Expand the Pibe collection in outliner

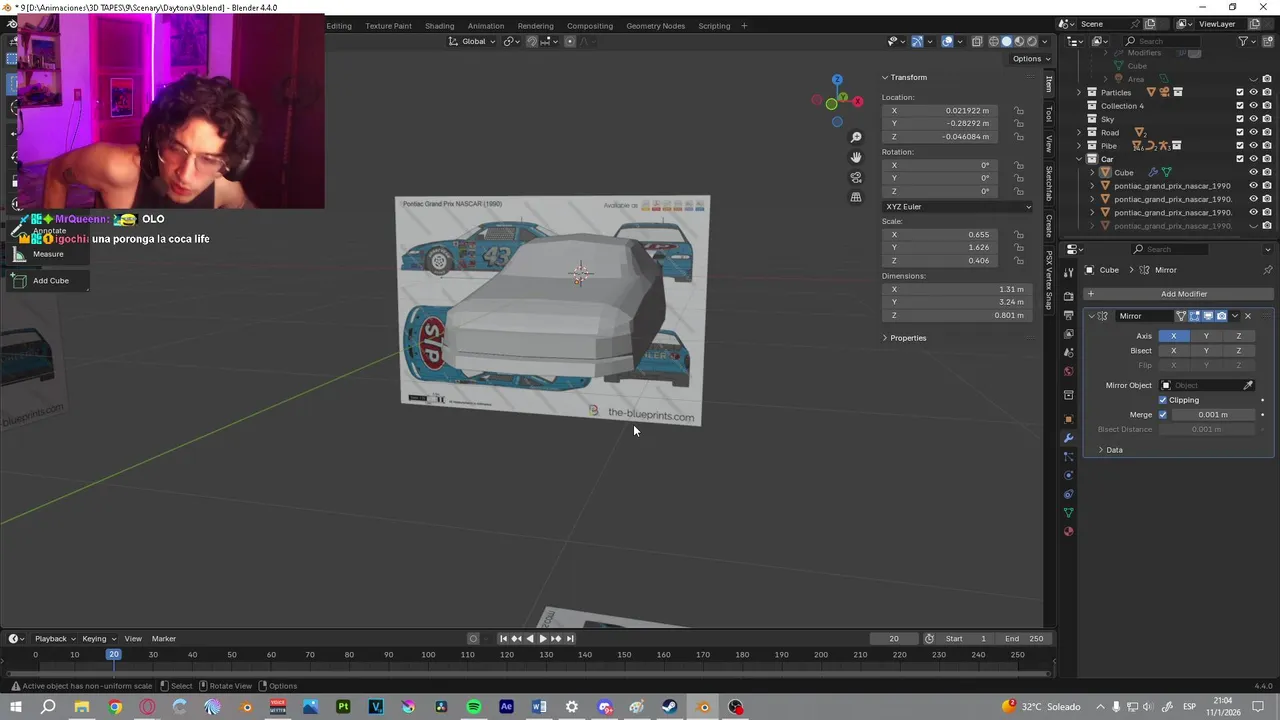point(1080,146)
